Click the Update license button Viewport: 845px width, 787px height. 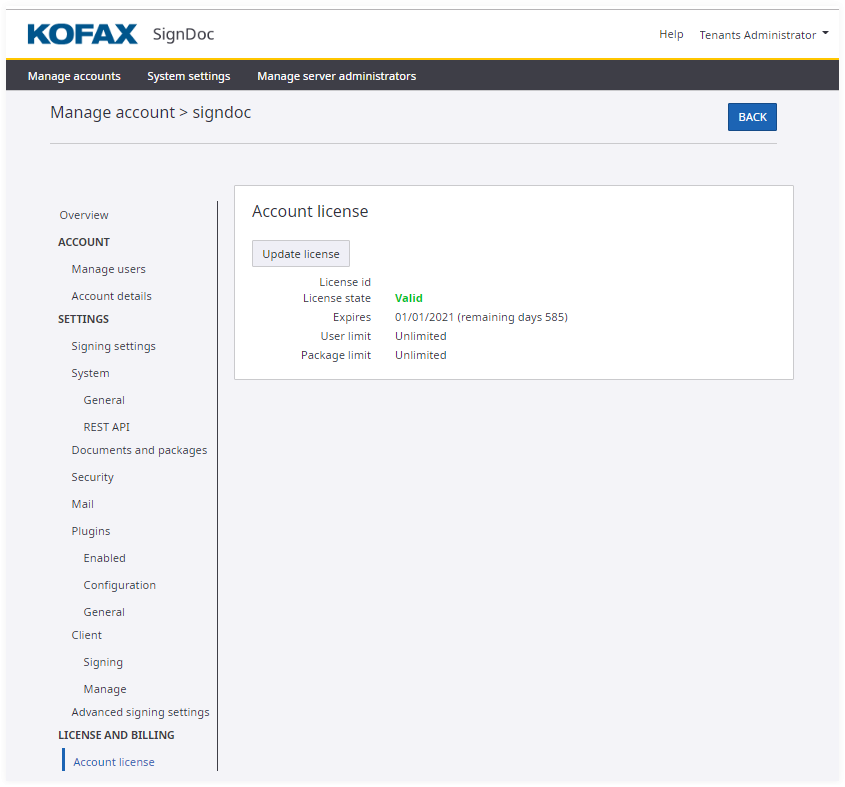click(x=300, y=254)
